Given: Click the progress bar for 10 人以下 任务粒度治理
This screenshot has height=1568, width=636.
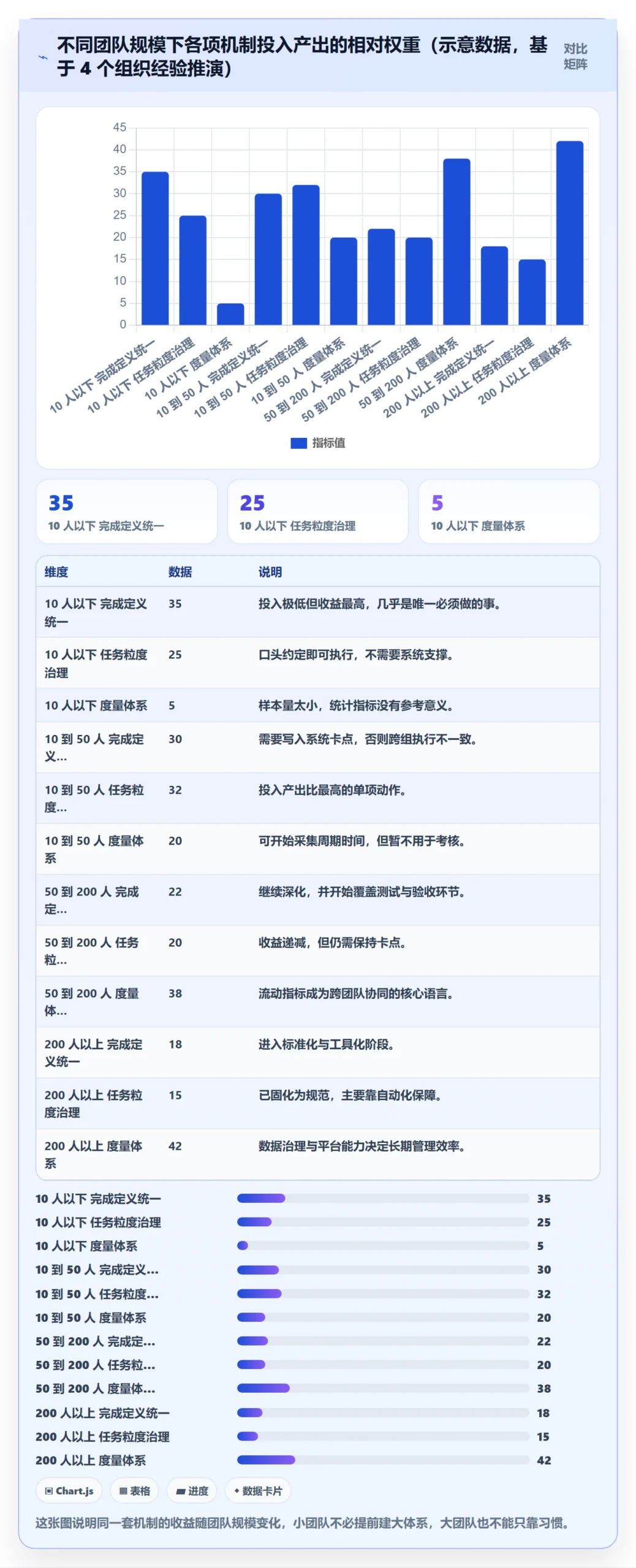Looking at the screenshot, I should point(383,1222).
